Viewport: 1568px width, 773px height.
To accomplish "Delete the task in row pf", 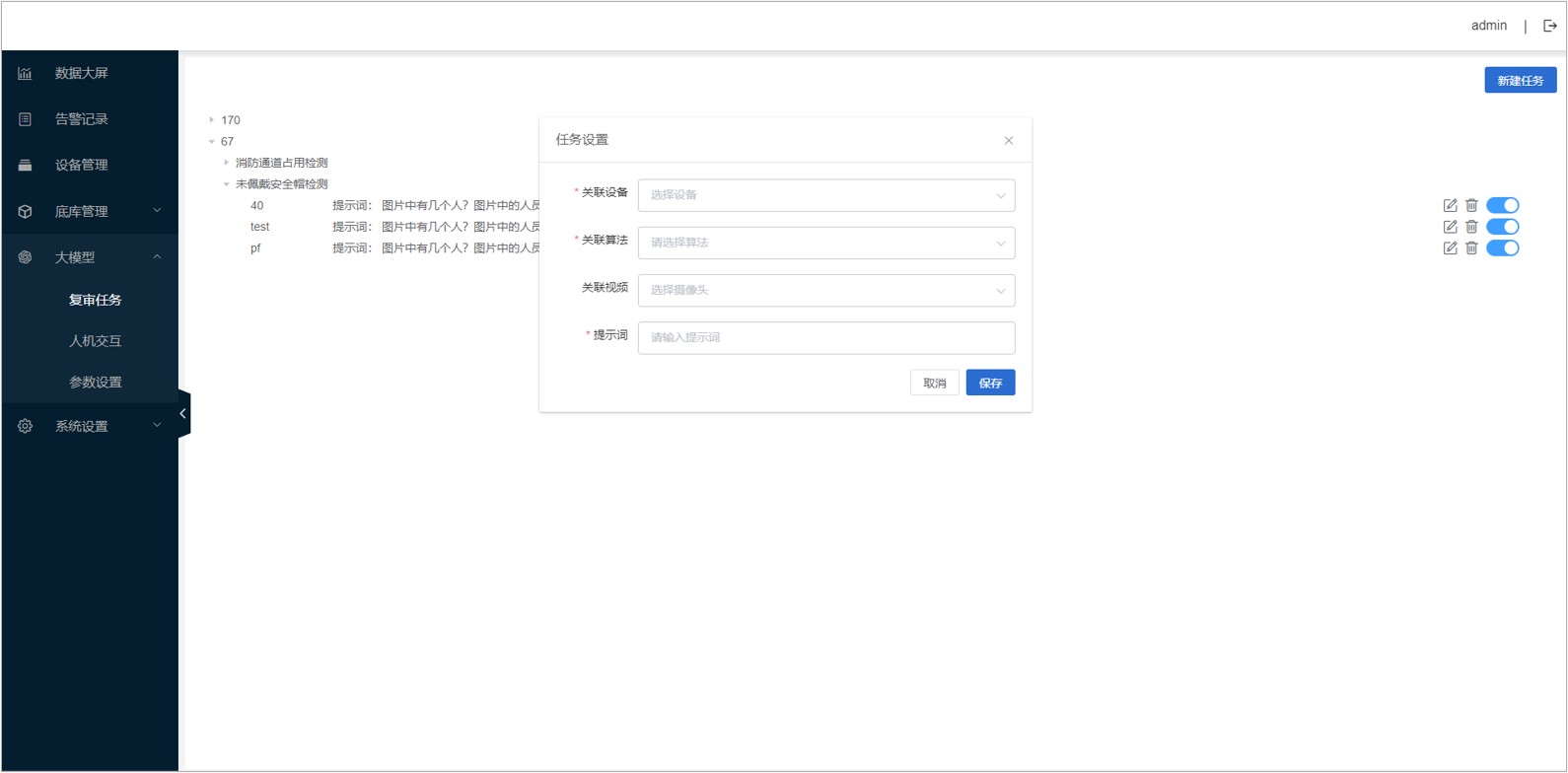I will coord(1471,248).
